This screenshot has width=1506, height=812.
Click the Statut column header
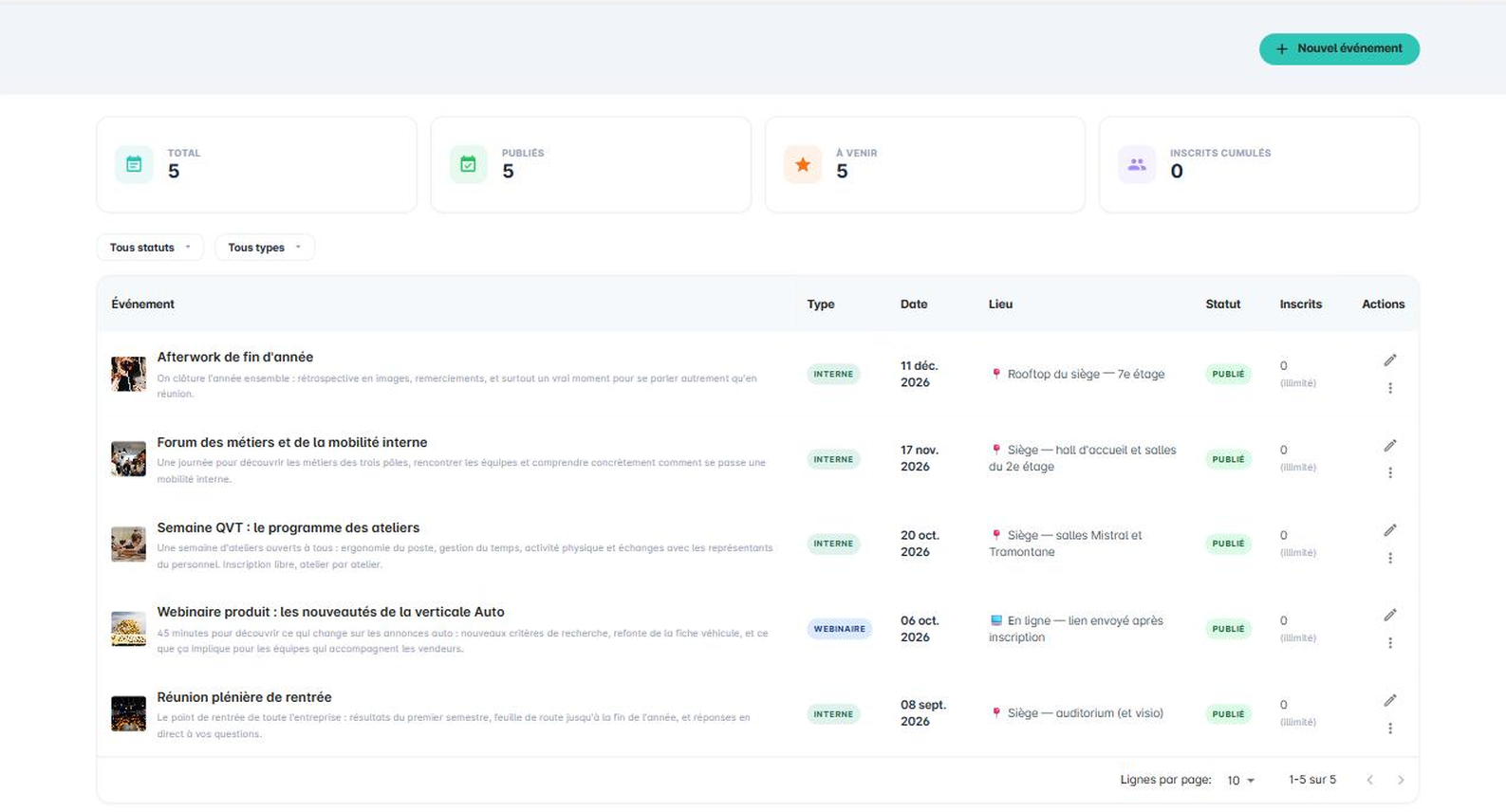pyautogui.click(x=1223, y=304)
